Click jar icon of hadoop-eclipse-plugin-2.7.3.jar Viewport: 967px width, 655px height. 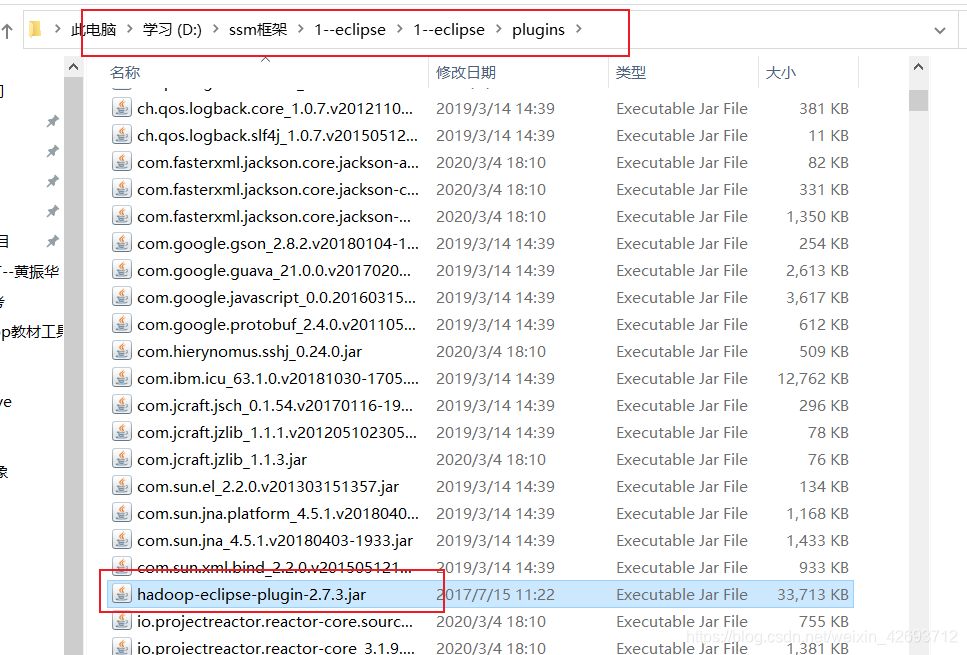click(x=121, y=594)
